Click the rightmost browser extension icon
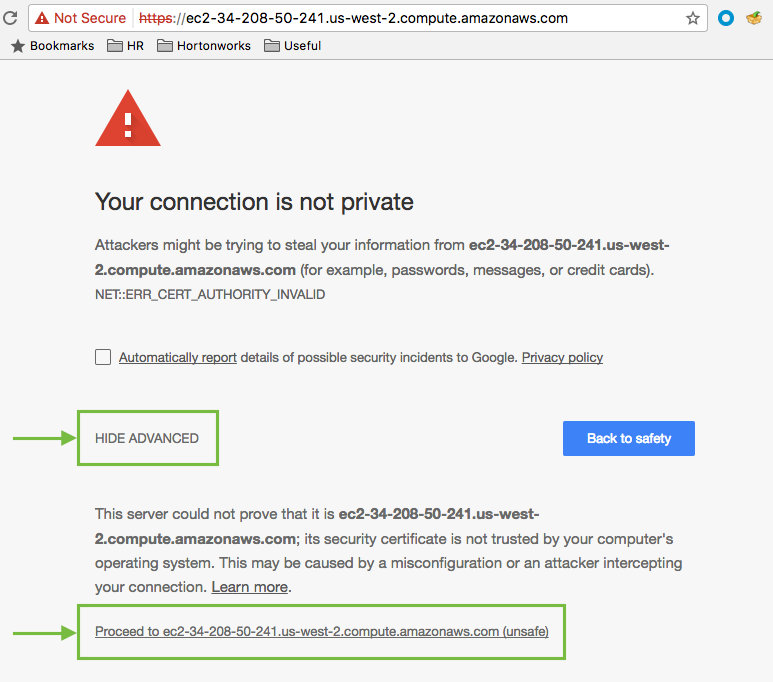This screenshot has height=682, width=773. [754, 18]
